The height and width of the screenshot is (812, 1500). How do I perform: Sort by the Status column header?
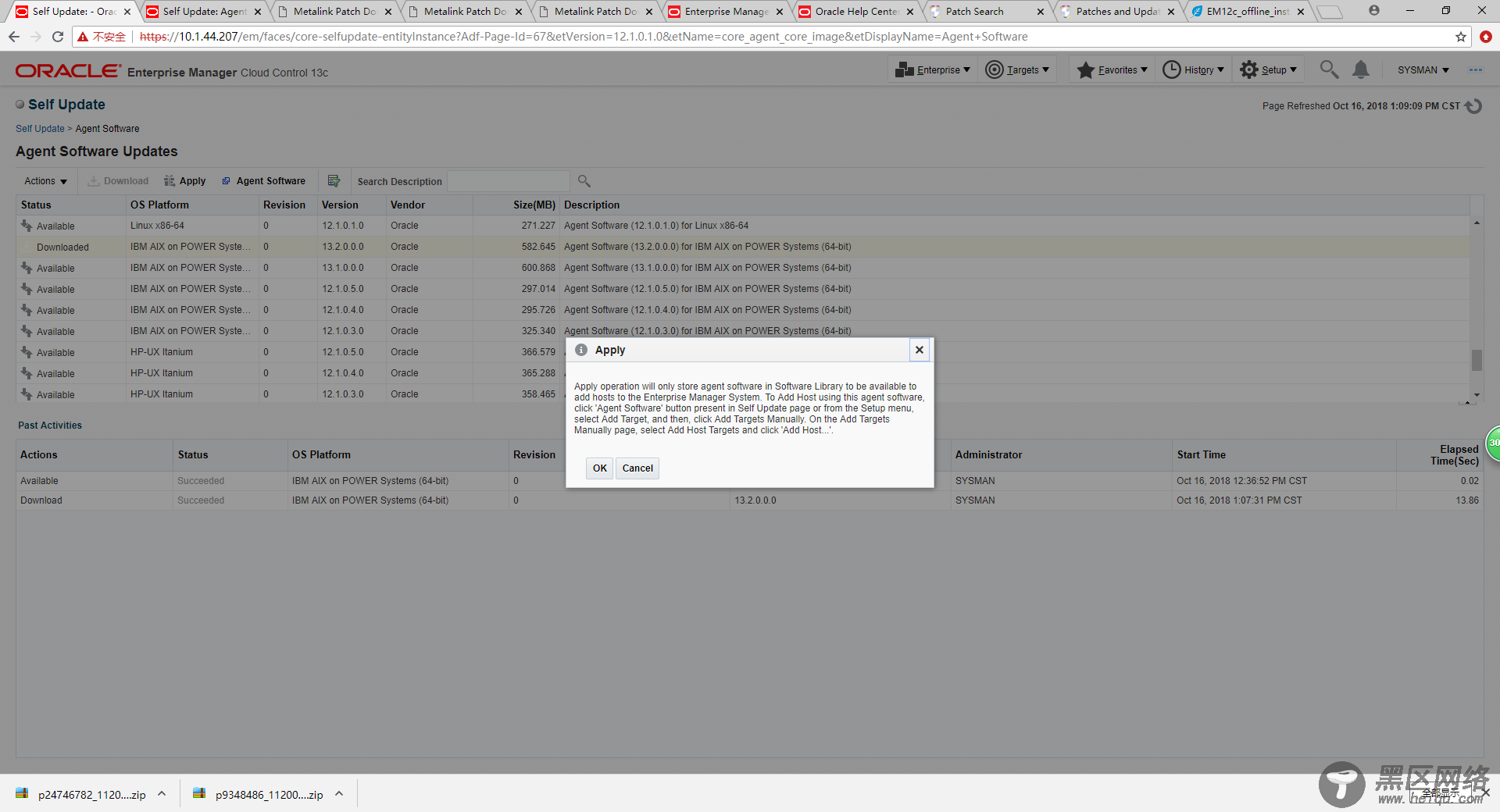(x=36, y=205)
